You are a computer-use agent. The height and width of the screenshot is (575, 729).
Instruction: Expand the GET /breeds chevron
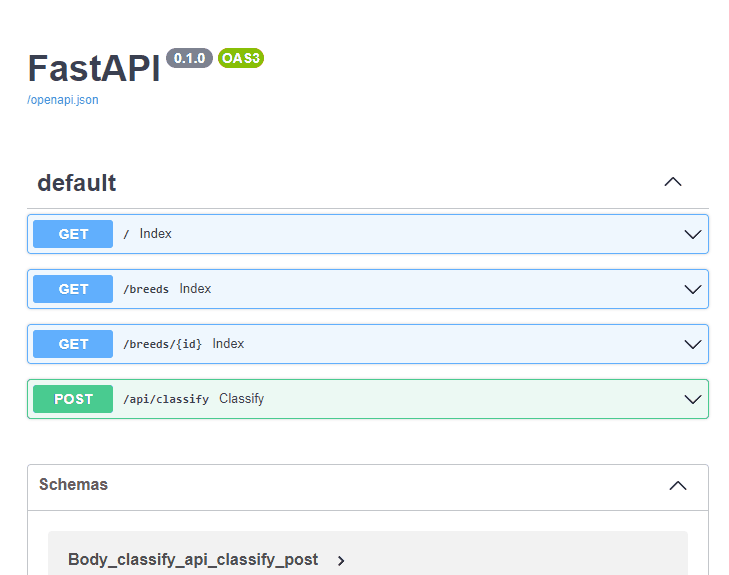pyautogui.click(x=693, y=289)
